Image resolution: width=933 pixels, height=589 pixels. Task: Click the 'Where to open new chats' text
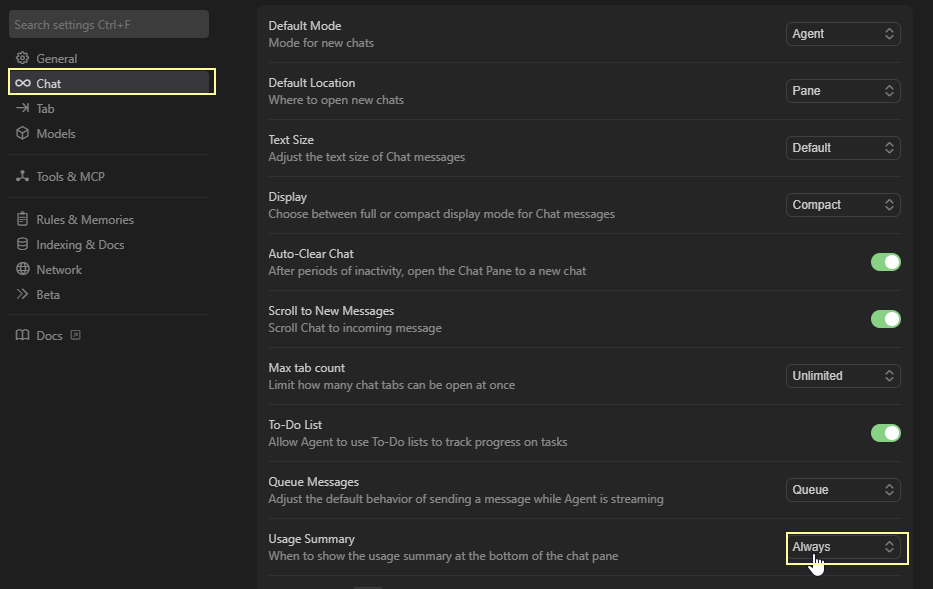pos(336,100)
